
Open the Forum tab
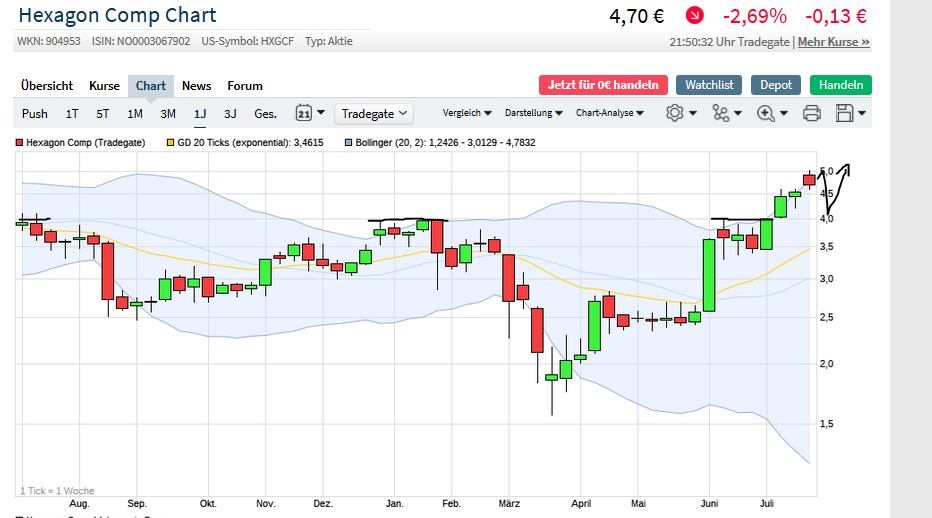(245, 85)
